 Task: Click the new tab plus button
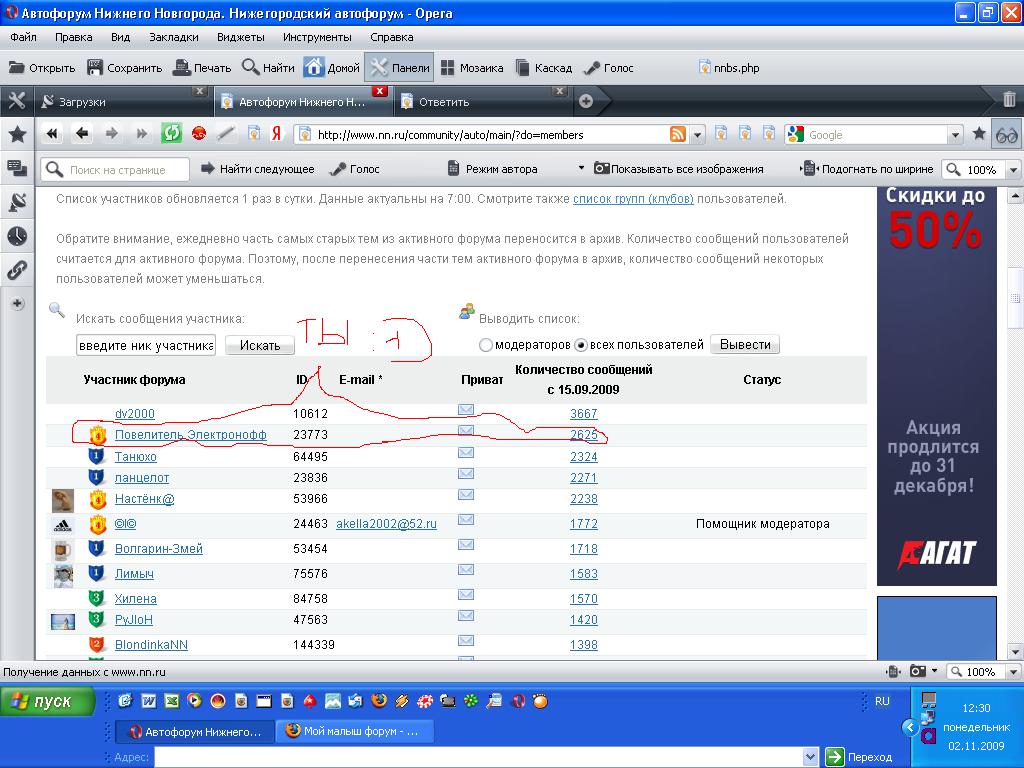coord(586,101)
